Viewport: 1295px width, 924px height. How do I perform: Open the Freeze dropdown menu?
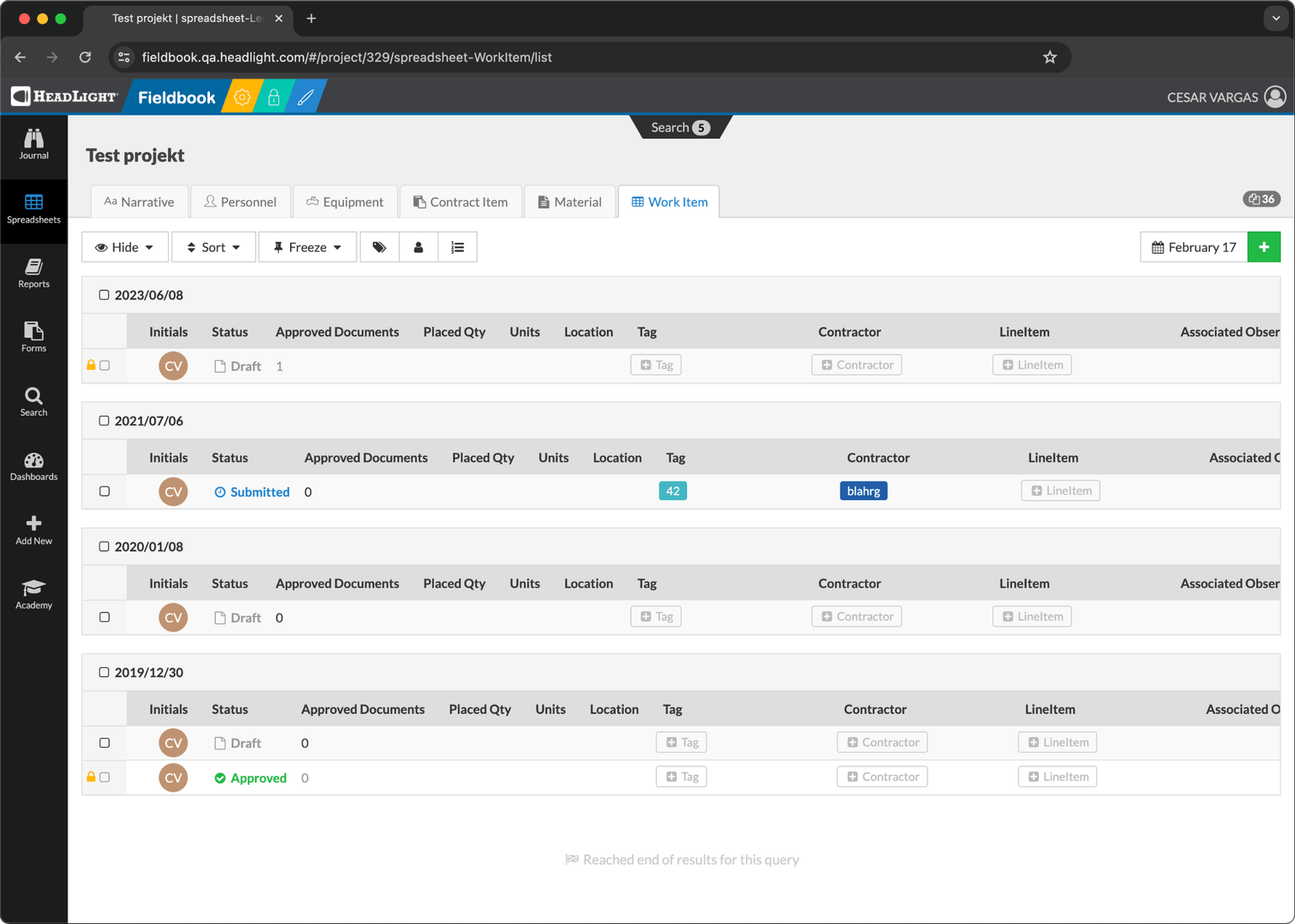(308, 247)
